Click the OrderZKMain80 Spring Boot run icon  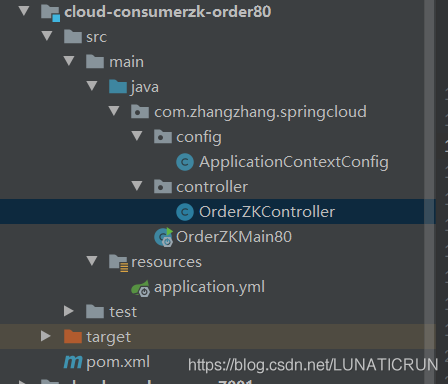pyautogui.click(x=164, y=237)
